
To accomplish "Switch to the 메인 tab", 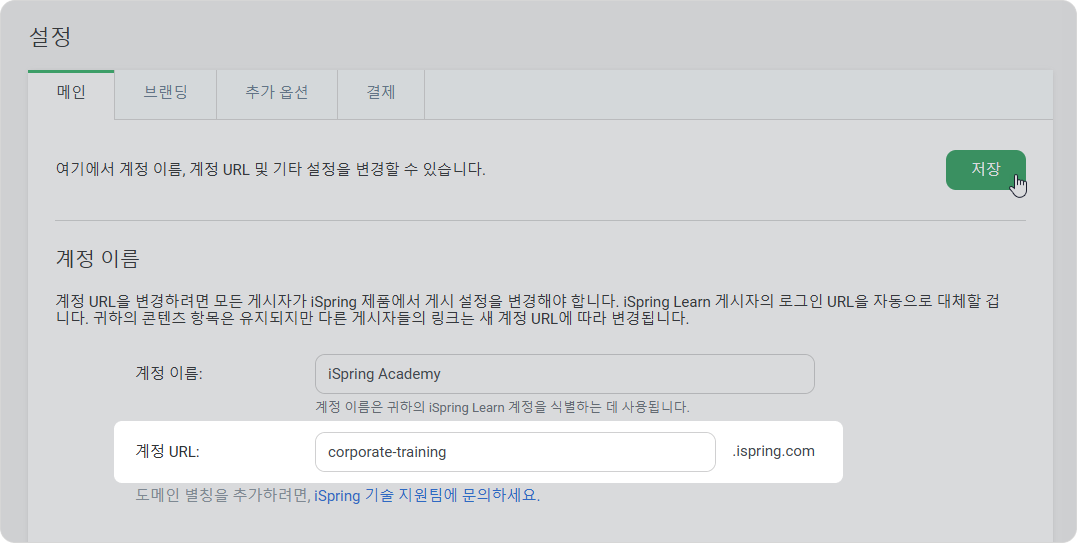I will pyautogui.click(x=71, y=93).
